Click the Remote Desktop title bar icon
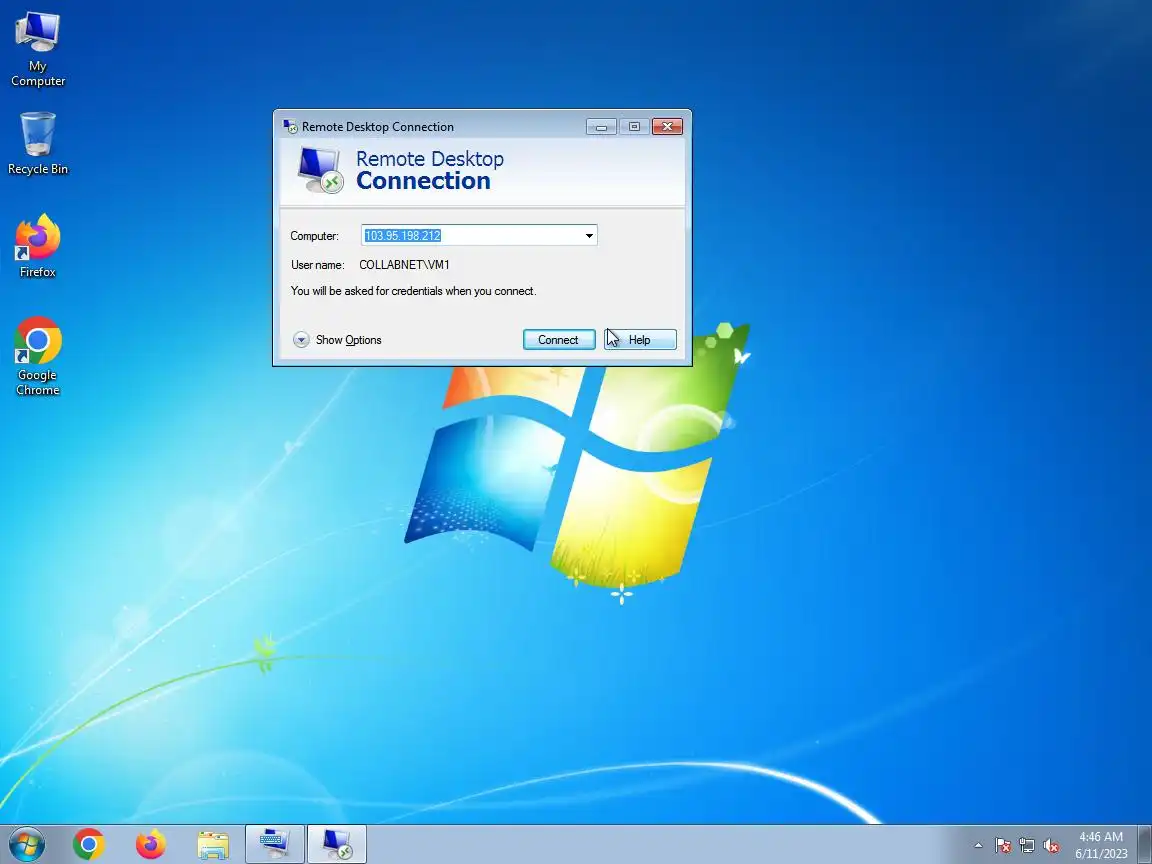 click(290, 126)
